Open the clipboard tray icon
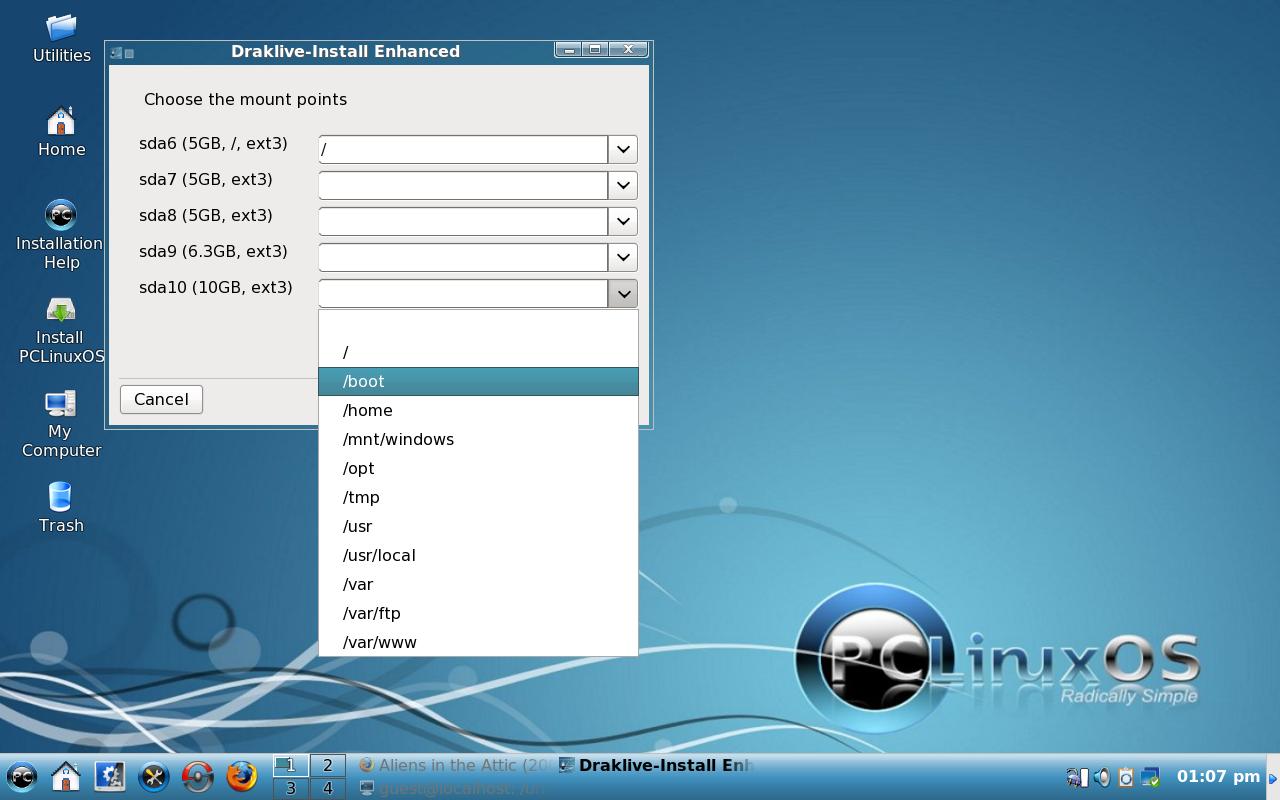Viewport: 1280px width, 800px height. click(x=1126, y=776)
